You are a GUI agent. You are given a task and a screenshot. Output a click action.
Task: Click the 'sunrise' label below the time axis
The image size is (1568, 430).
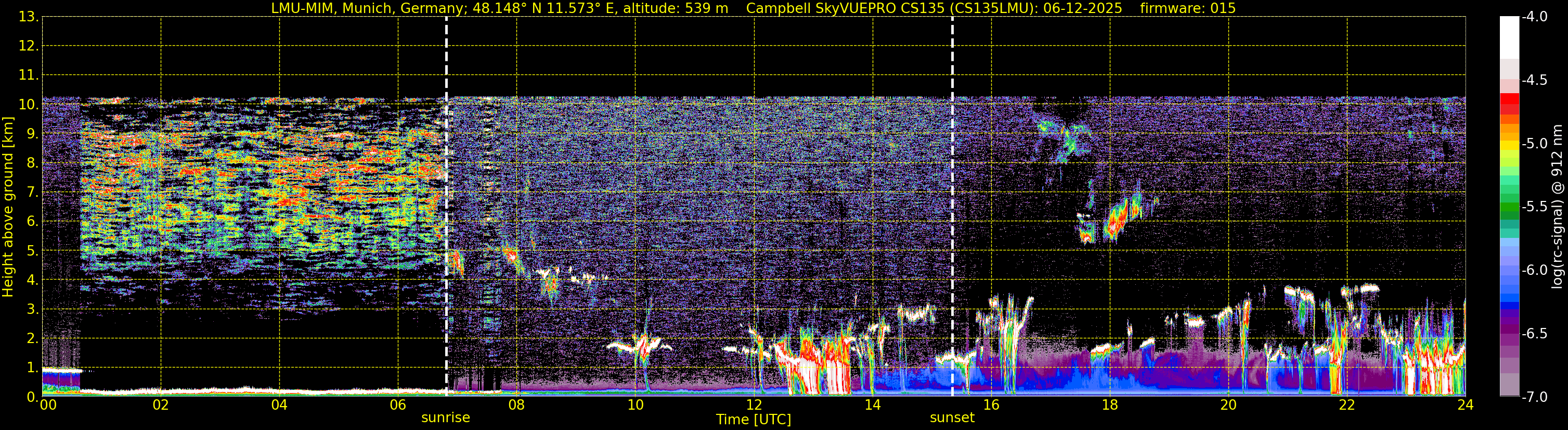coord(446,418)
